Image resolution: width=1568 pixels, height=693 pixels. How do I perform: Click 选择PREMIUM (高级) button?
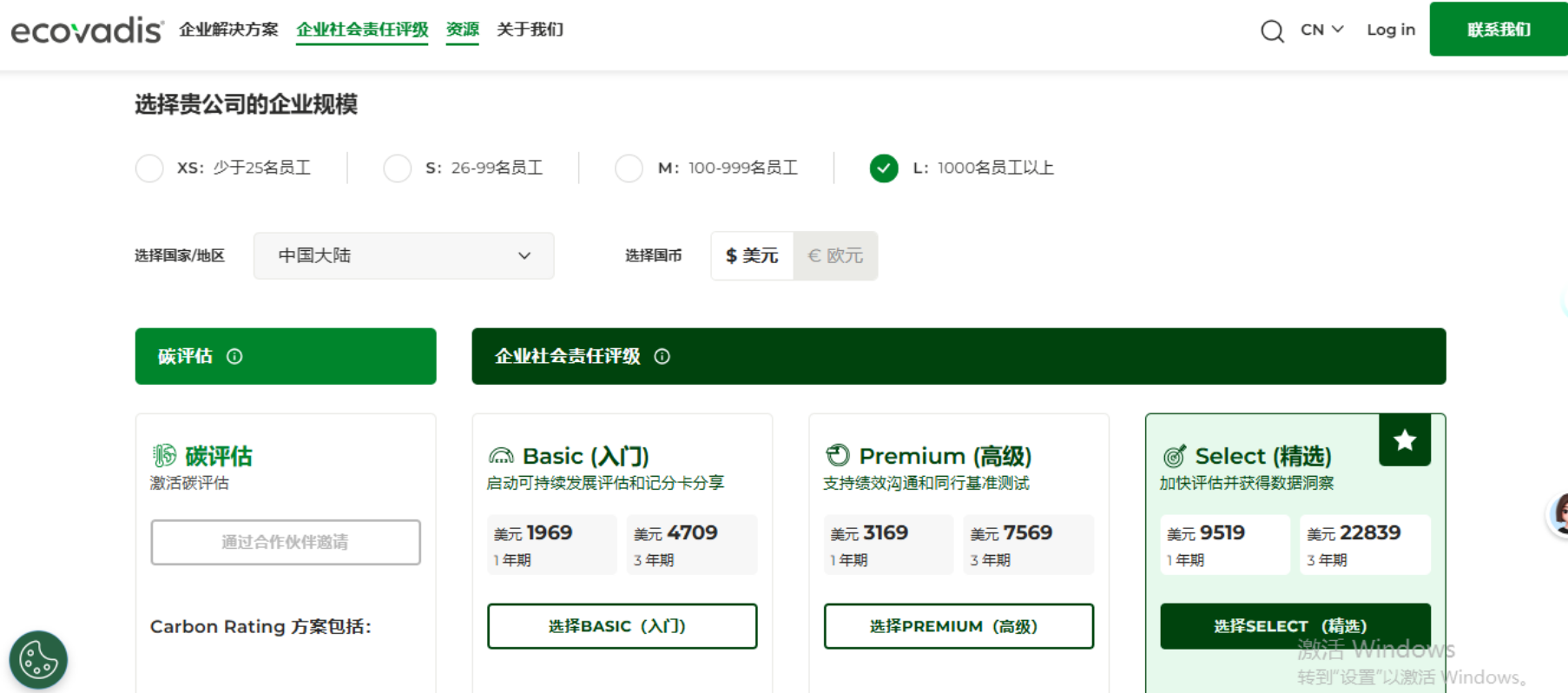click(959, 626)
